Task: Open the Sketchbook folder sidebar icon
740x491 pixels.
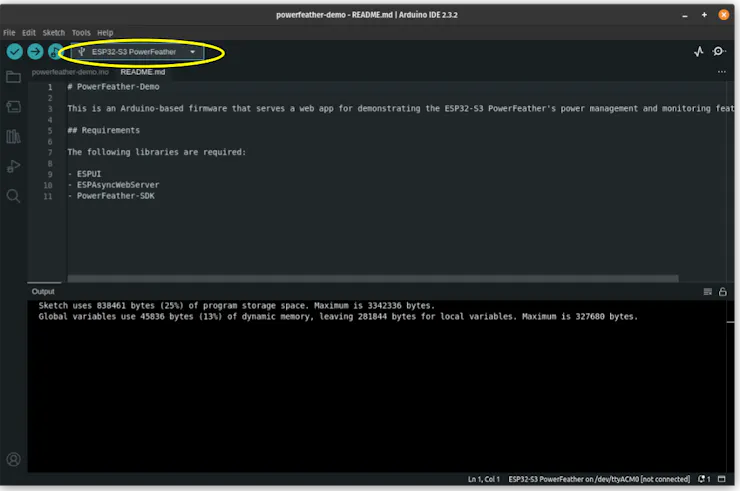Action: click(13, 76)
